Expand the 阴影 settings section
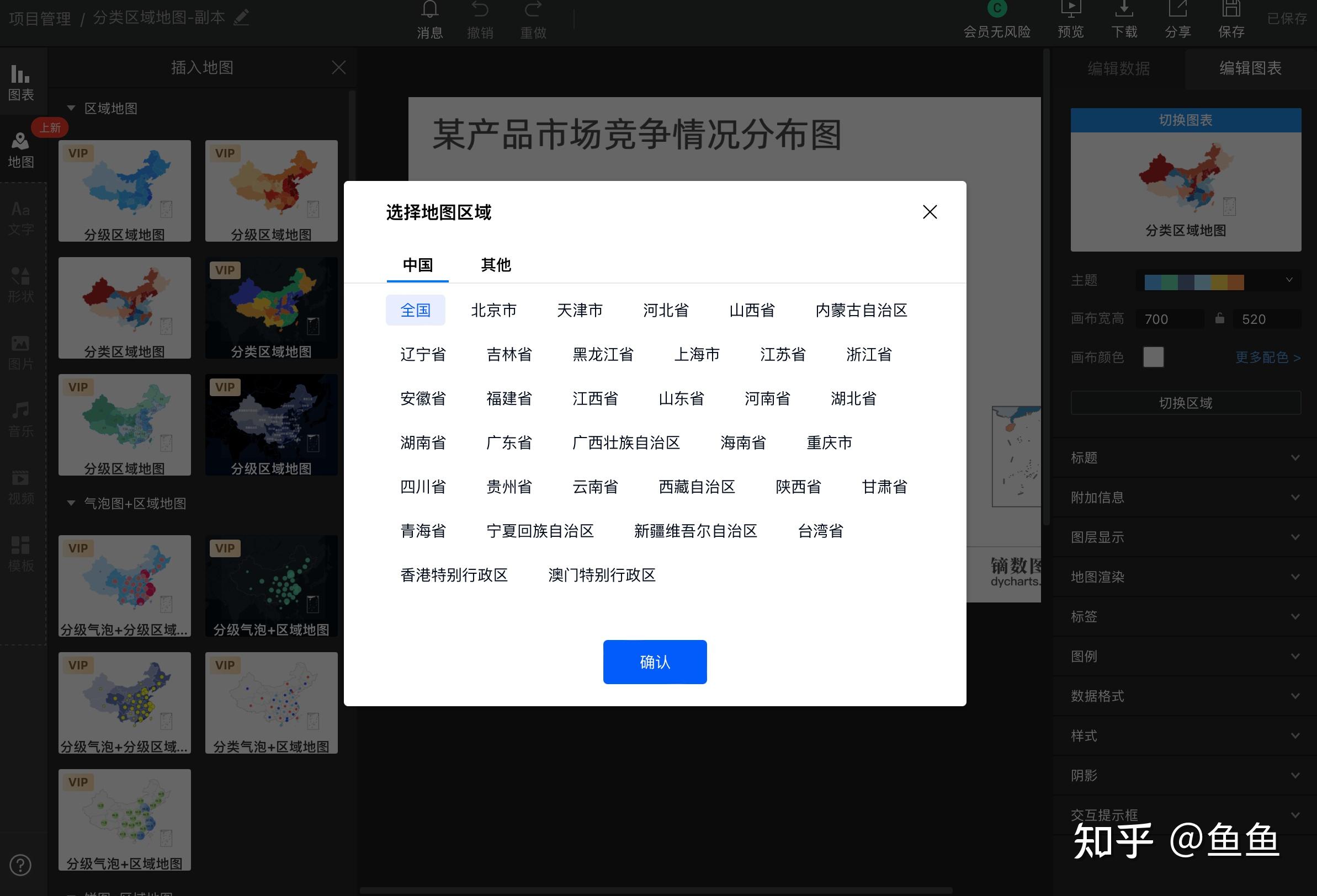Image resolution: width=1317 pixels, height=896 pixels. (x=1185, y=775)
